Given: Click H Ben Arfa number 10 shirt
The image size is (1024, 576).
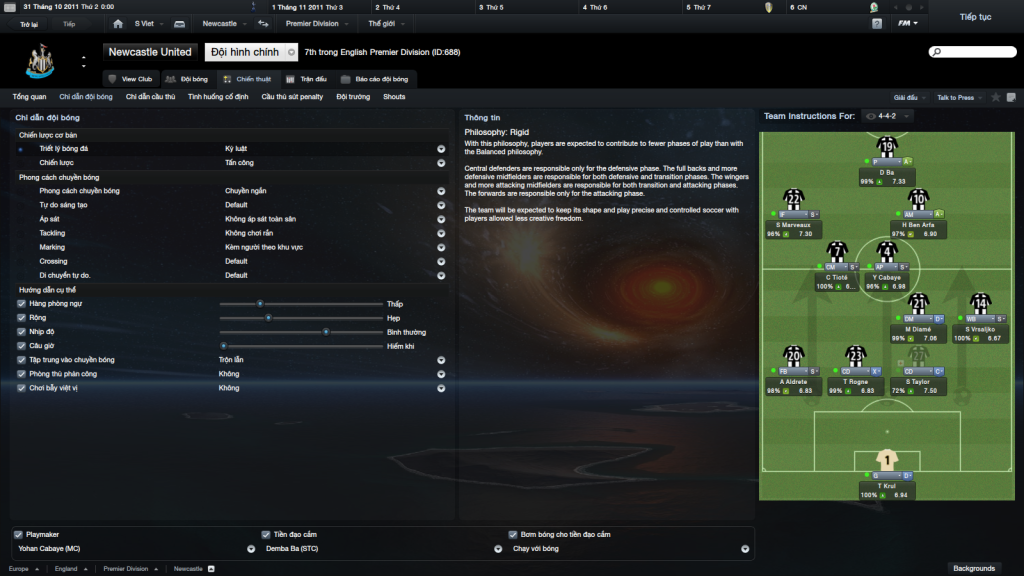Looking at the screenshot, I should coord(918,199).
